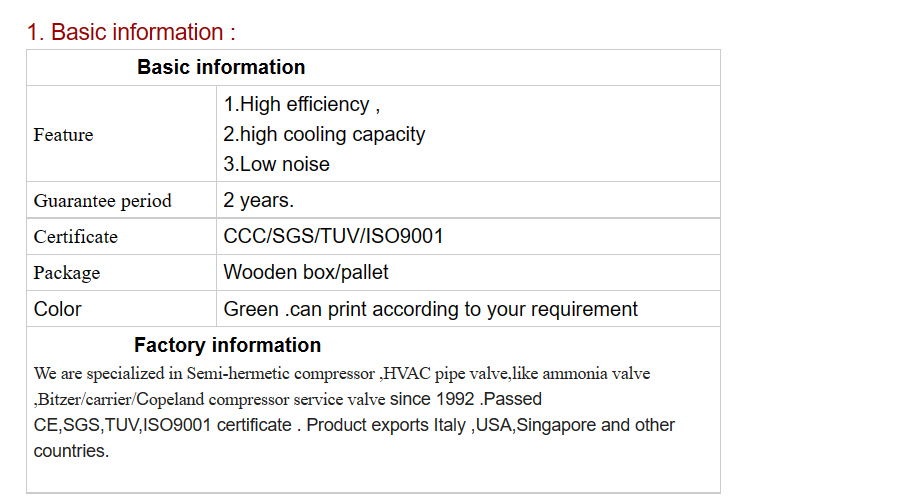This screenshot has width=904, height=504.
Task: Click the 'Color' row label
Action: click(x=58, y=309)
